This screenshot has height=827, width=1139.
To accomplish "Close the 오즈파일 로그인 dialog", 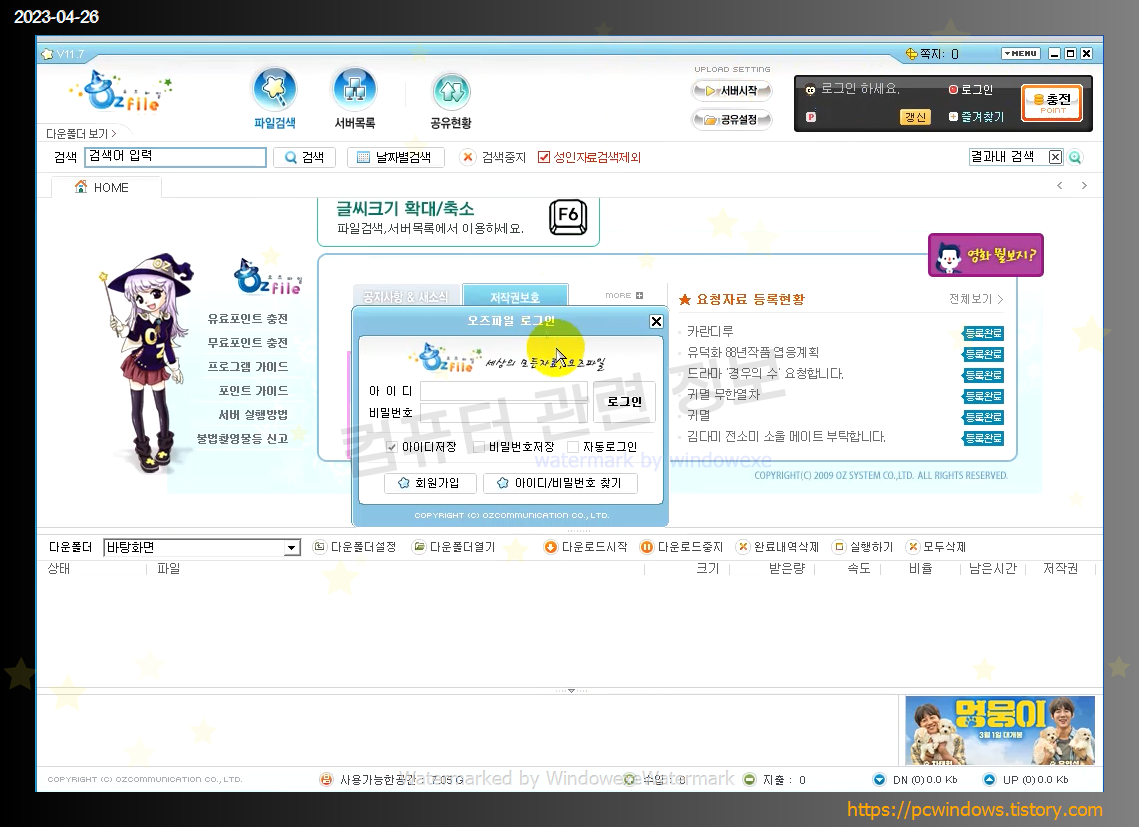I will click(x=656, y=321).
